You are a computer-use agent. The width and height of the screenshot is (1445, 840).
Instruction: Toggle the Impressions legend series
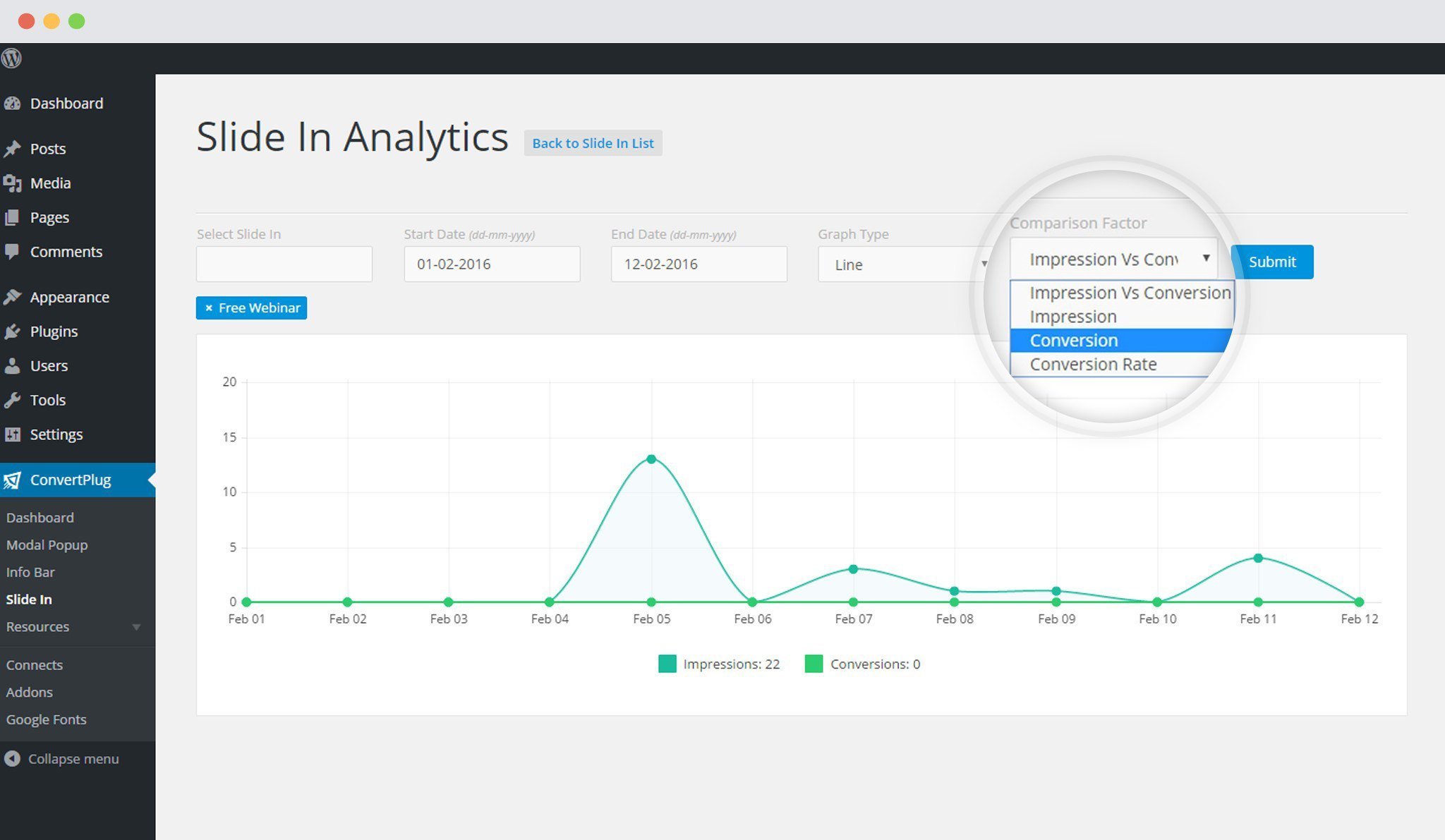point(667,664)
